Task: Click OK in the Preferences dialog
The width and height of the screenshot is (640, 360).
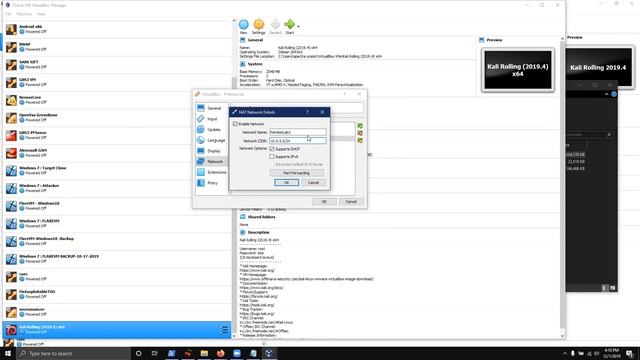Action: pos(324,202)
